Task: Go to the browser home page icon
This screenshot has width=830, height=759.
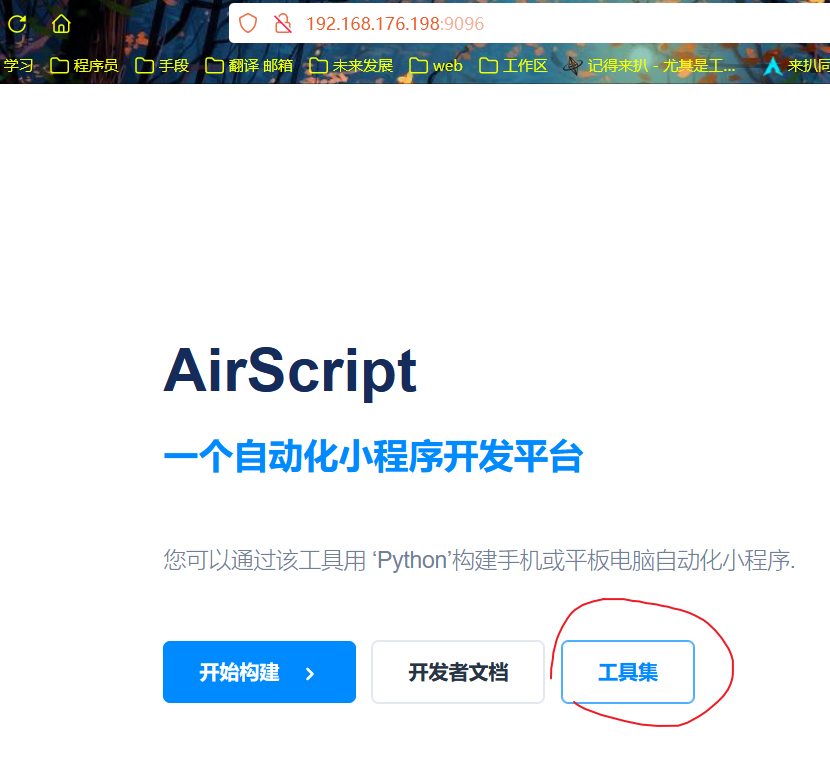Action: 61,24
